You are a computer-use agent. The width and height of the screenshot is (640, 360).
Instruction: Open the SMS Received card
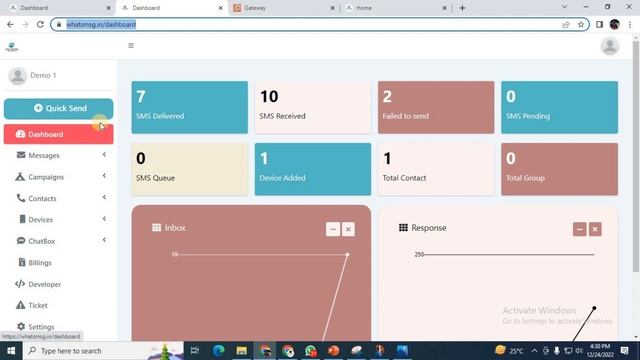(x=313, y=107)
